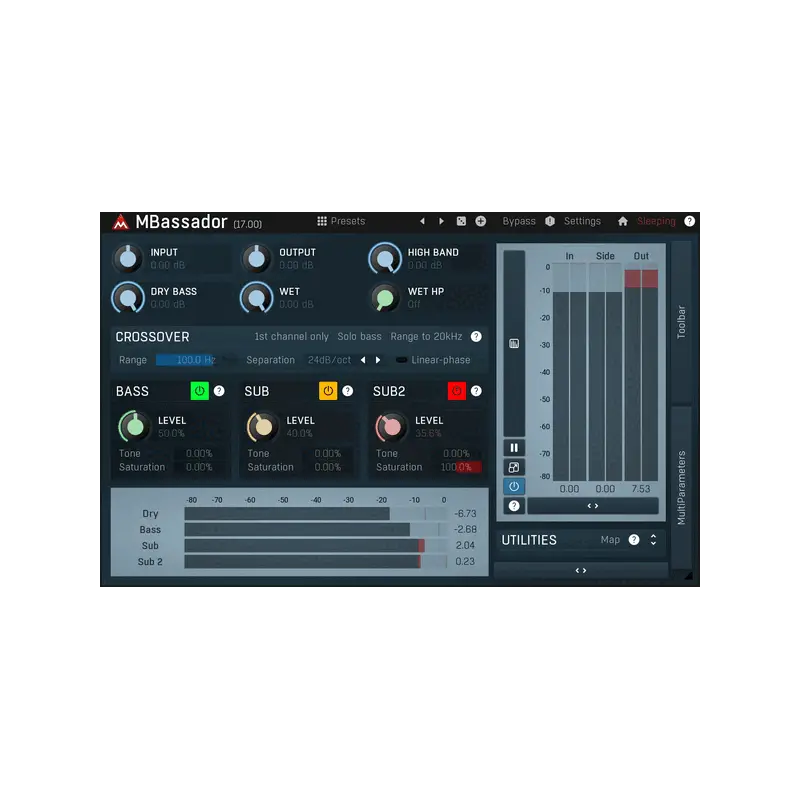This screenshot has width=800, height=800.
Task: Select next Separation value arrow
Action: pyautogui.click(x=378, y=360)
